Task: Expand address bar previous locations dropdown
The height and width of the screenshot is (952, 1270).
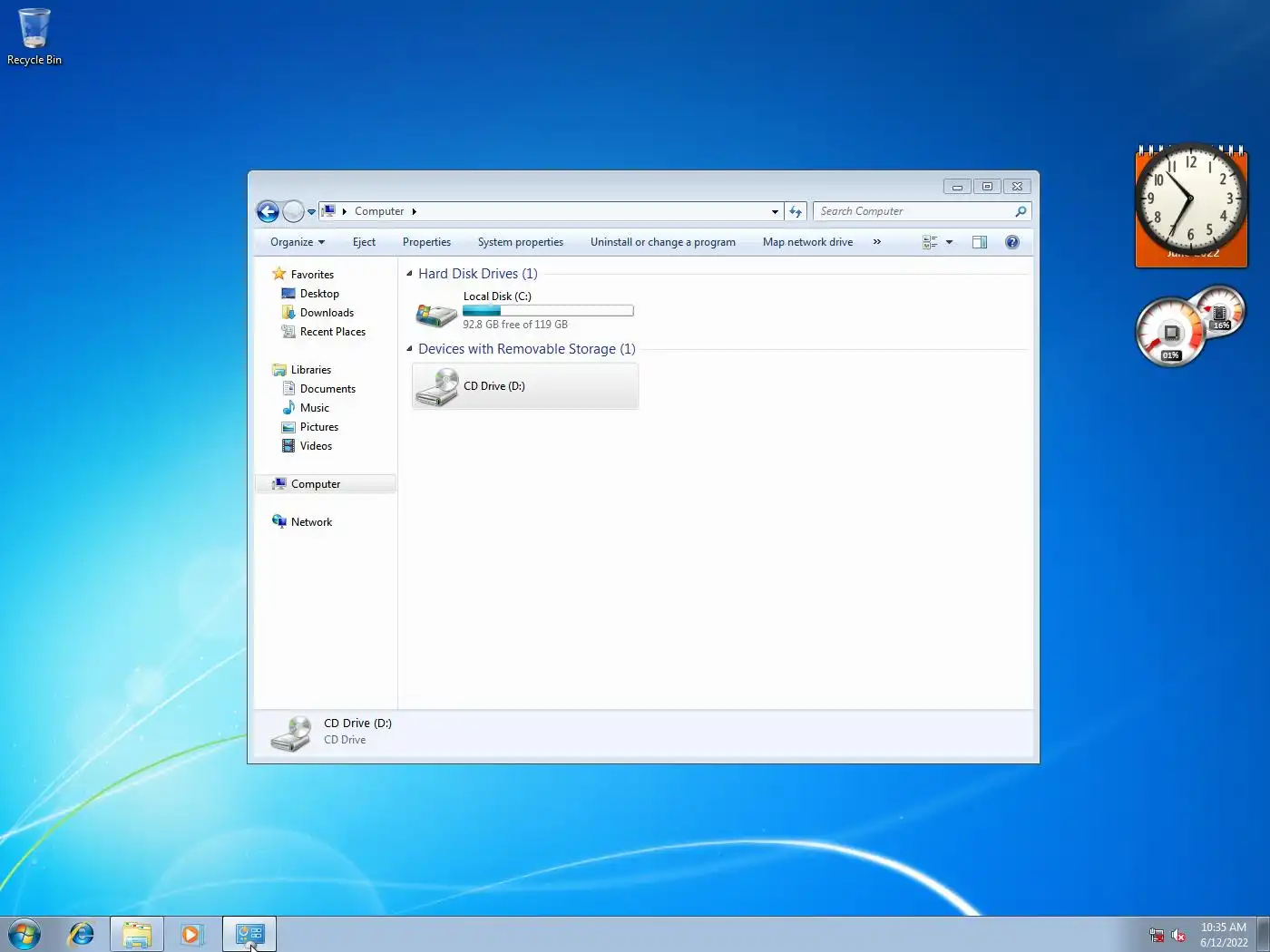Action: point(775,211)
